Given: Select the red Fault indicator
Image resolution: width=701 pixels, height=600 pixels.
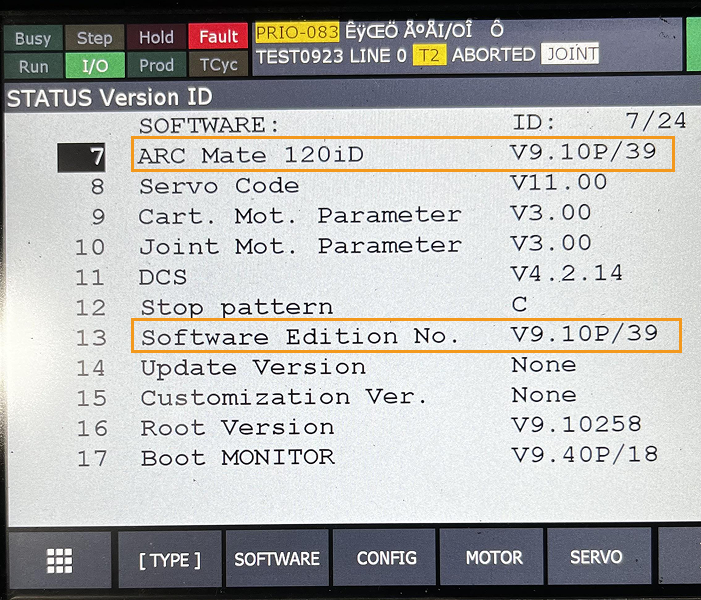Looking at the screenshot, I should pyautogui.click(x=218, y=36).
